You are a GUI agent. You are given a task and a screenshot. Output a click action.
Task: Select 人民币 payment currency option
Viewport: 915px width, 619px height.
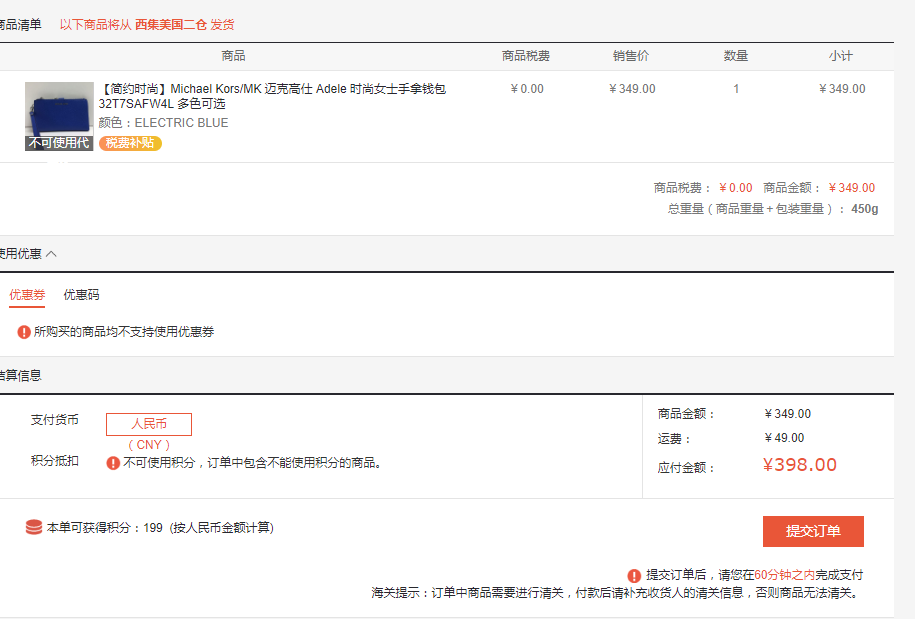pyautogui.click(x=149, y=424)
